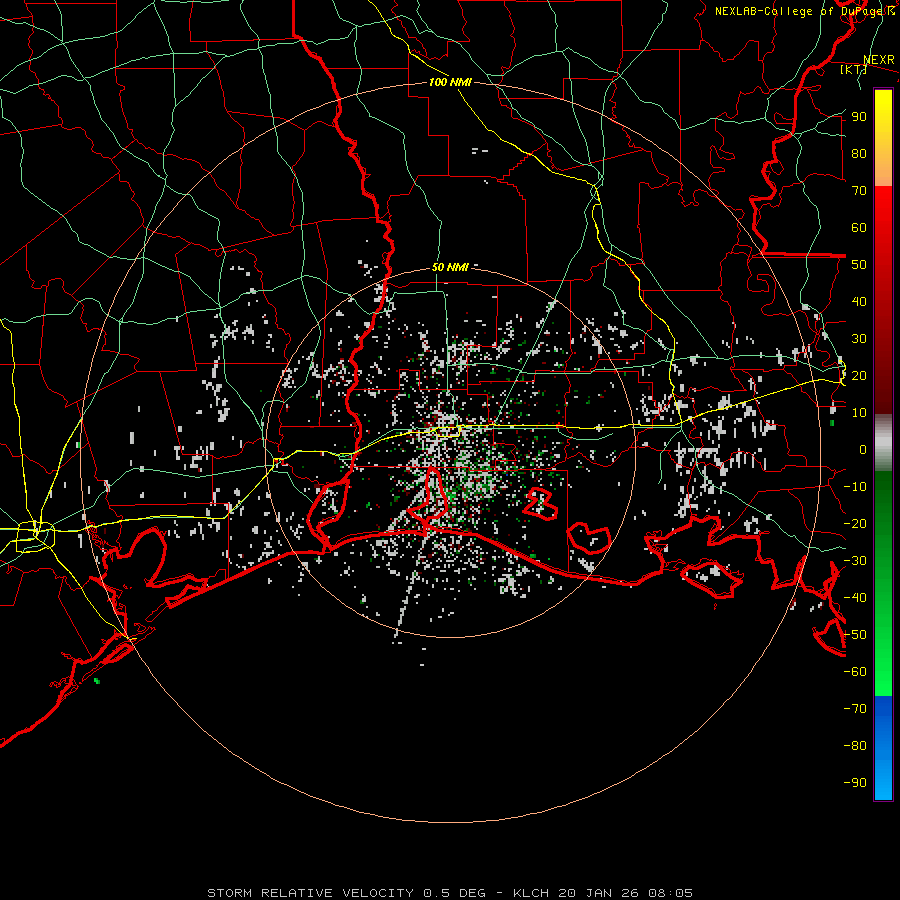900x900 pixels.
Task: Select the 90 value on the velocity scale
Action: click(x=859, y=117)
